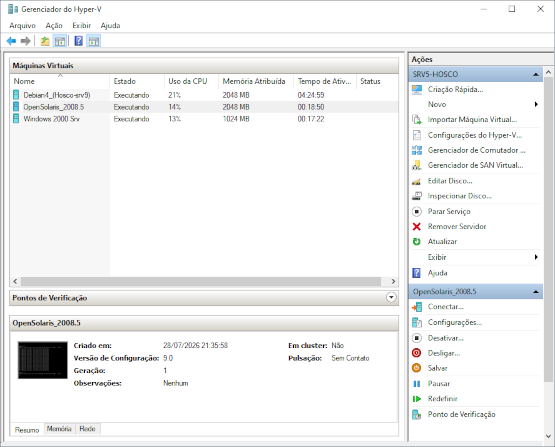
Task: Open the Arquivo menu
Action: (22, 25)
